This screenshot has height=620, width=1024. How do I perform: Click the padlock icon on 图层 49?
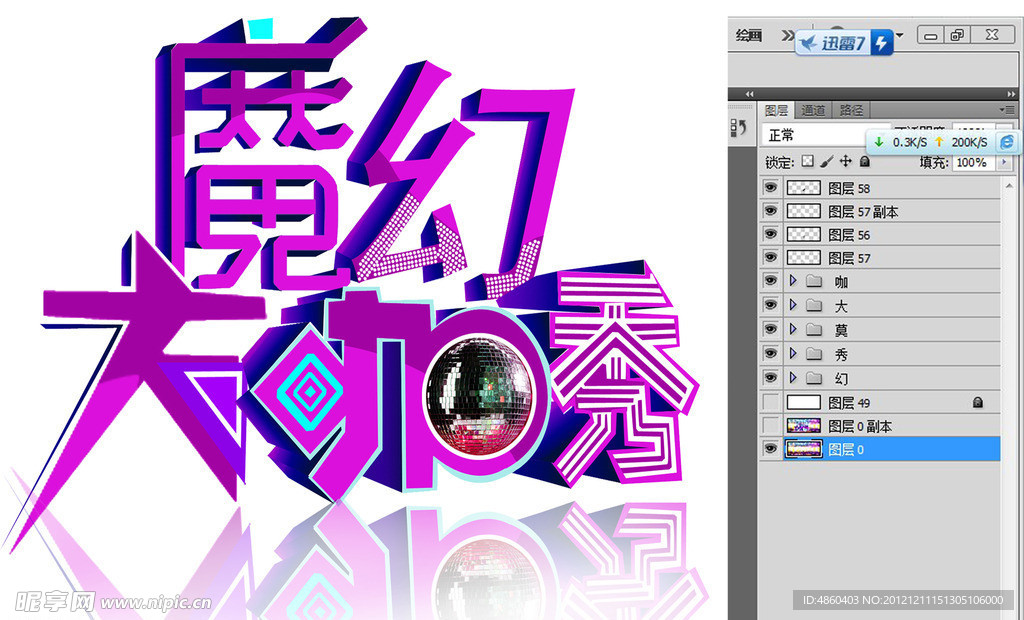coord(979,402)
